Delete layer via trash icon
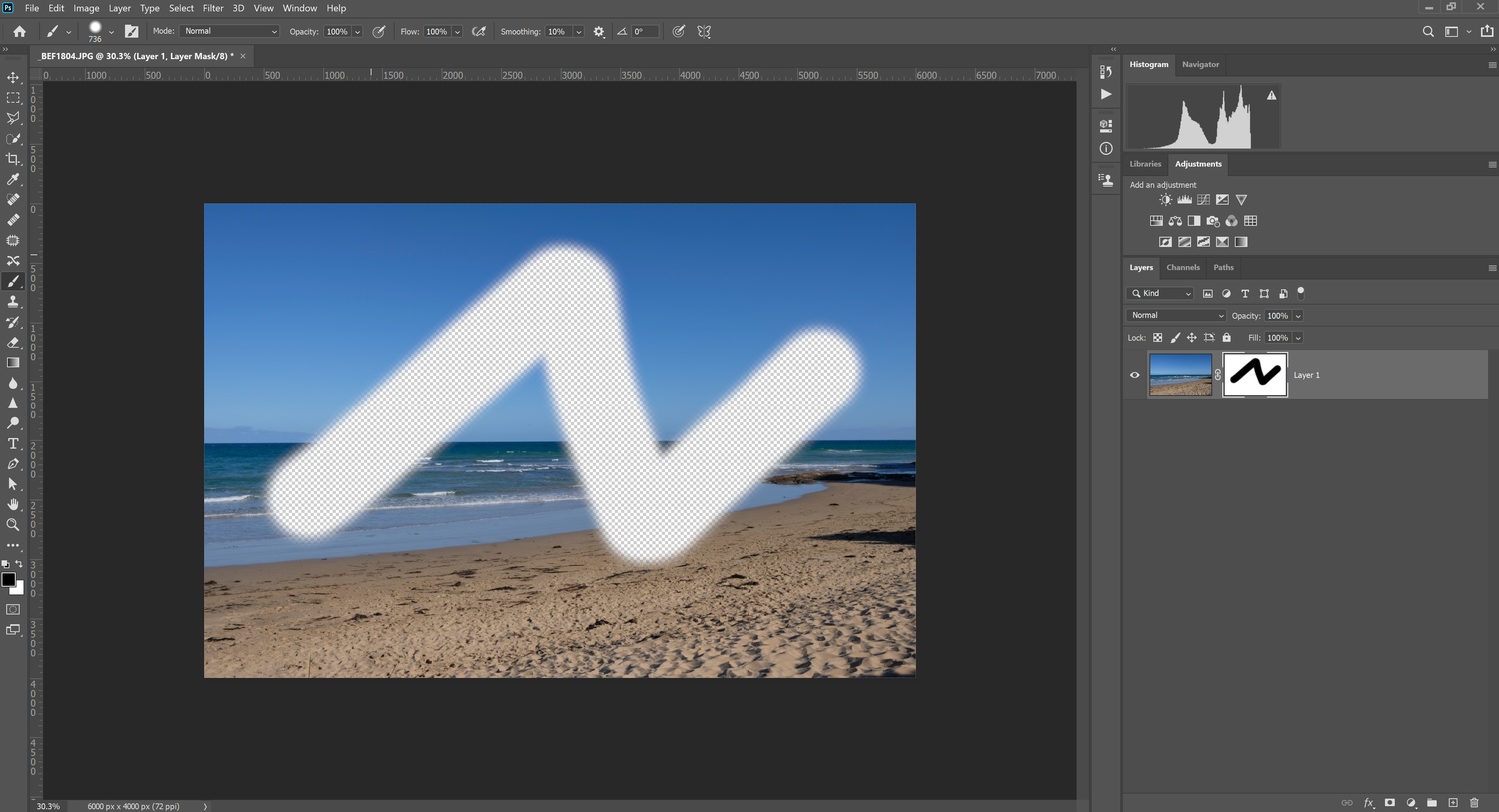 [1476, 802]
